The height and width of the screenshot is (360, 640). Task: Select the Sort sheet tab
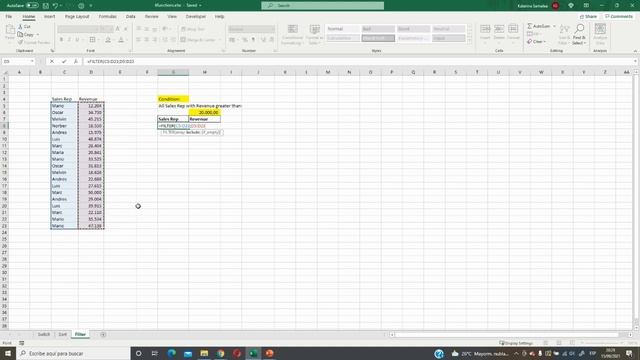click(x=62, y=334)
